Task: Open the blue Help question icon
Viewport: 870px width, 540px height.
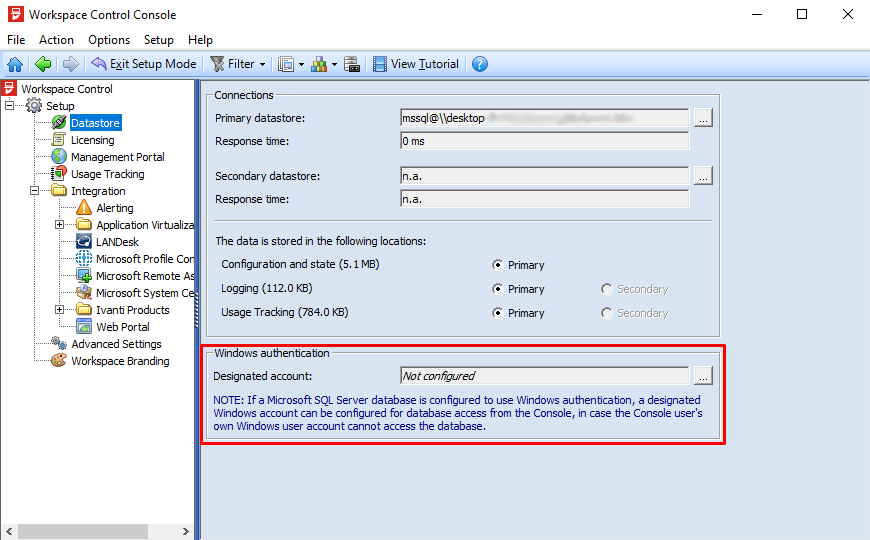Action: [480, 64]
